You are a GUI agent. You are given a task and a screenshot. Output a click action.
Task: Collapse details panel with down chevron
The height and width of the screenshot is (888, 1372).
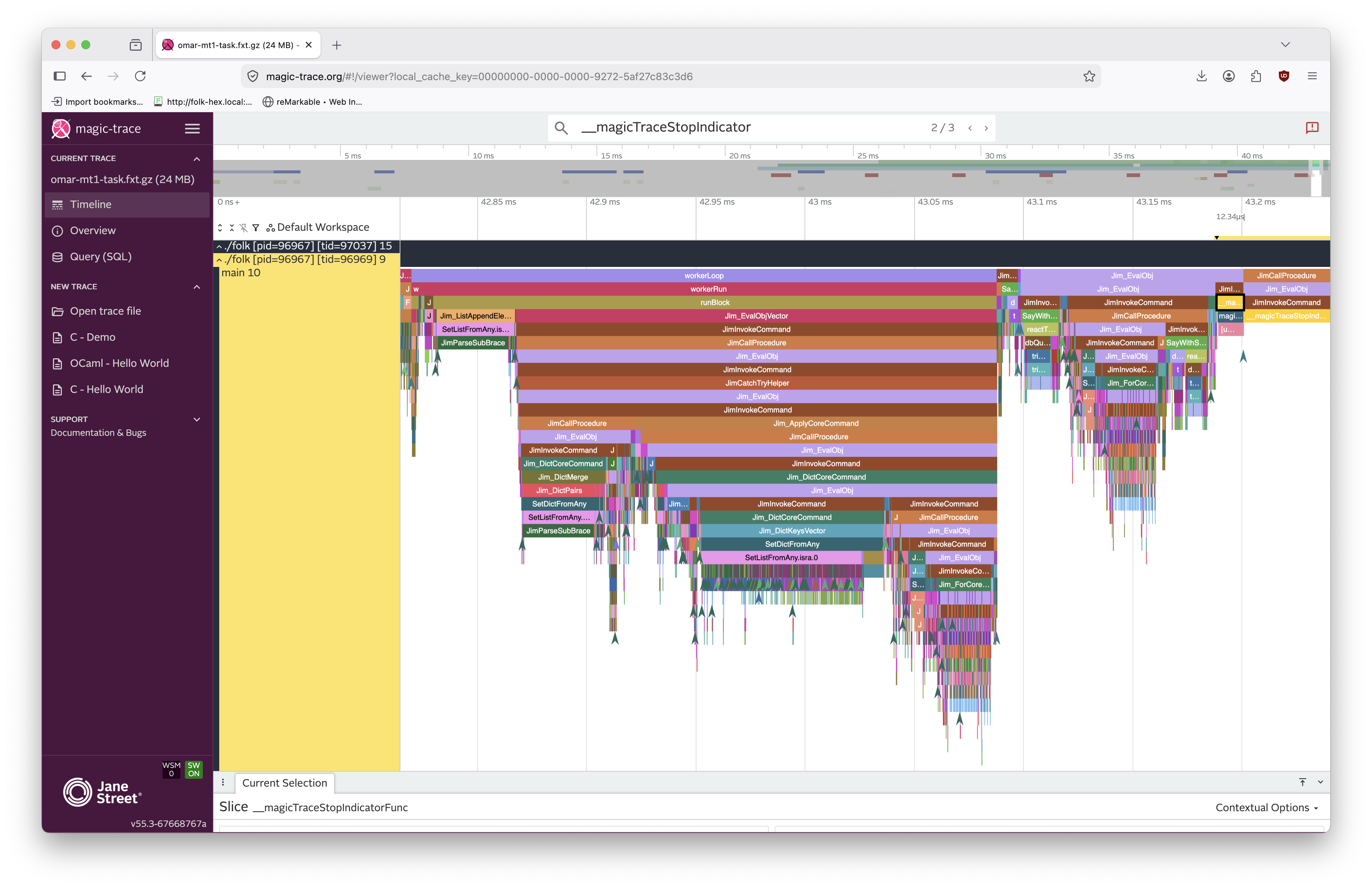click(1320, 782)
